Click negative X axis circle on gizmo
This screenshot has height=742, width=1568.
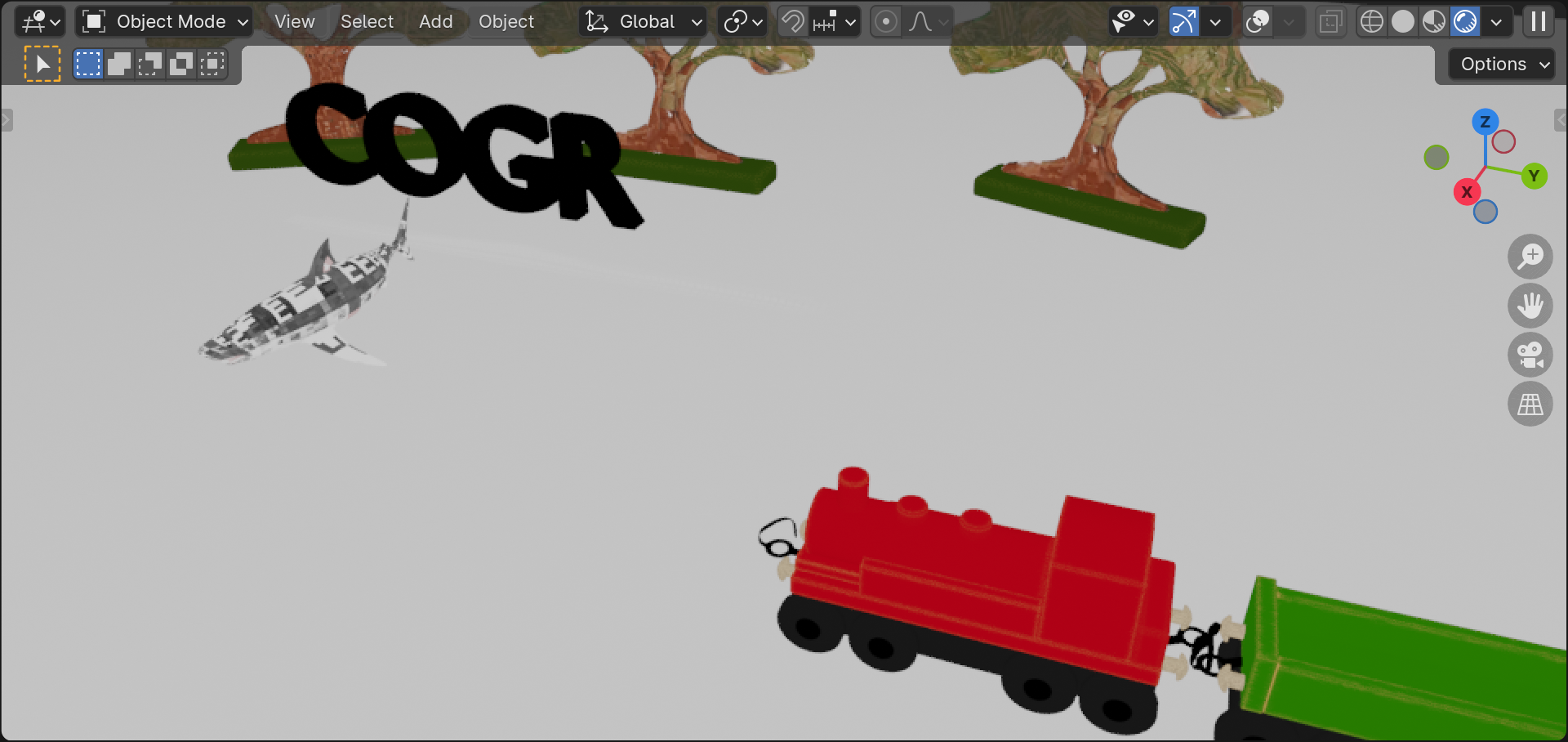point(1503,142)
